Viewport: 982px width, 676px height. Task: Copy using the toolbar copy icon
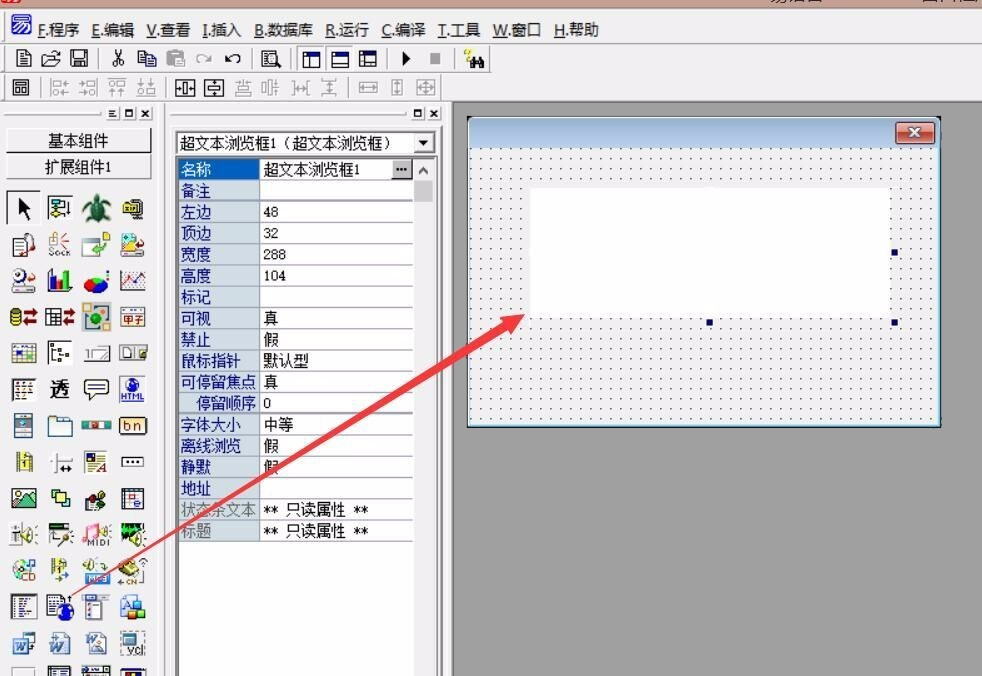[x=147, y=58]
